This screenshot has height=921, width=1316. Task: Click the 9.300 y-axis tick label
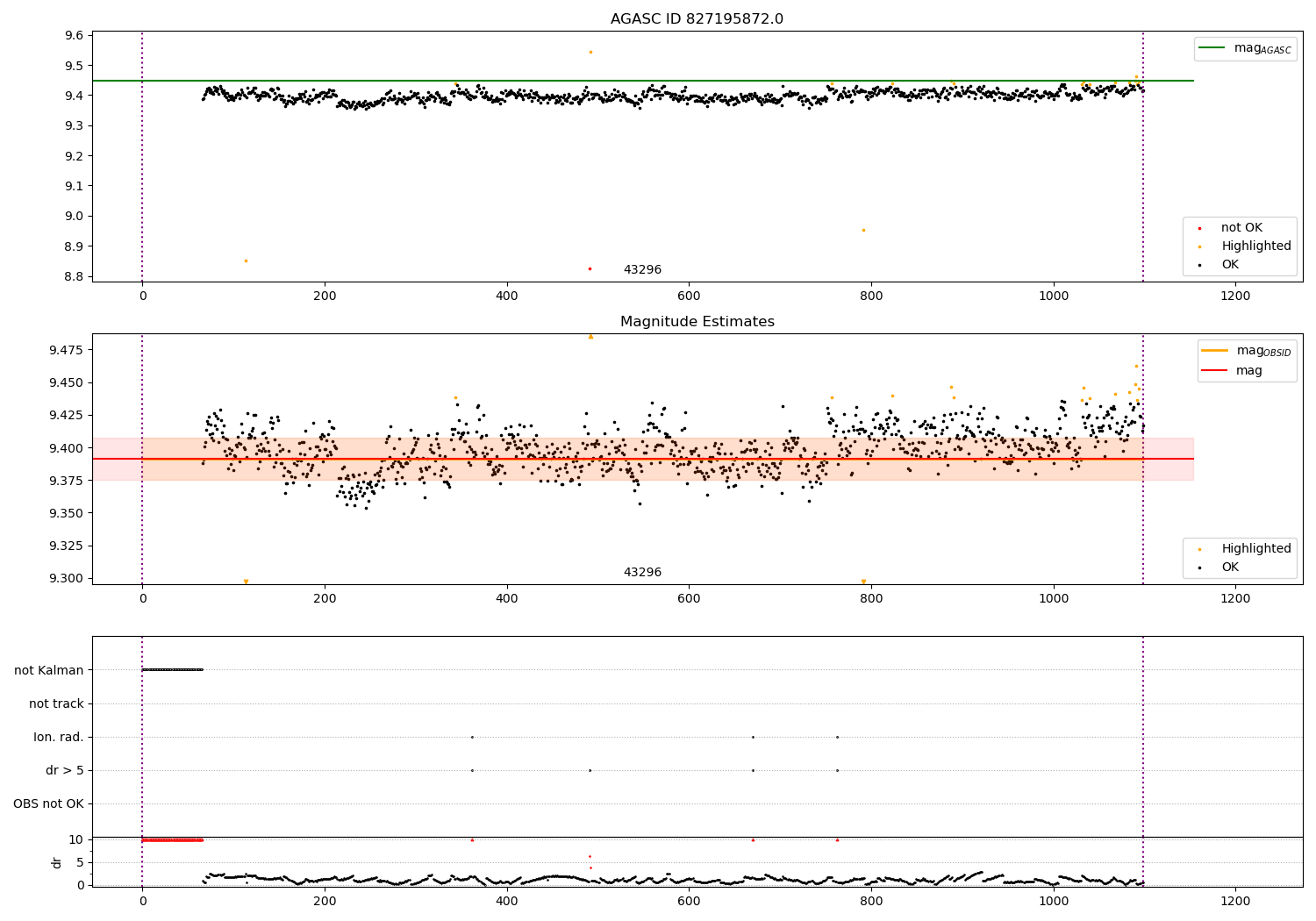tap(67, 579)
